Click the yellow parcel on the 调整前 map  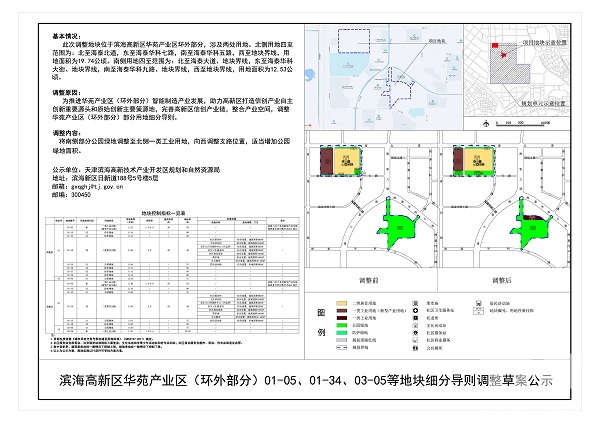347,161
